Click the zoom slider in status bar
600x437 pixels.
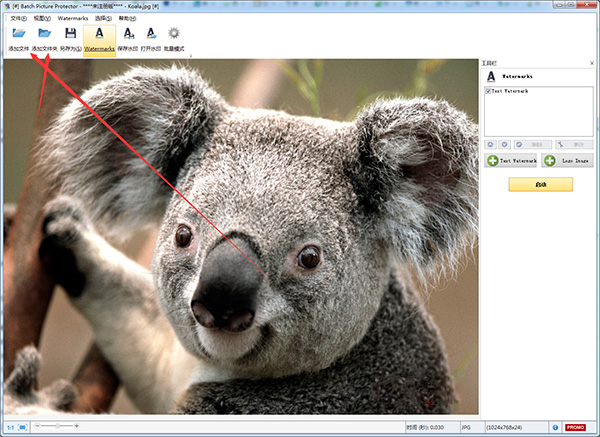pos(56,427)
